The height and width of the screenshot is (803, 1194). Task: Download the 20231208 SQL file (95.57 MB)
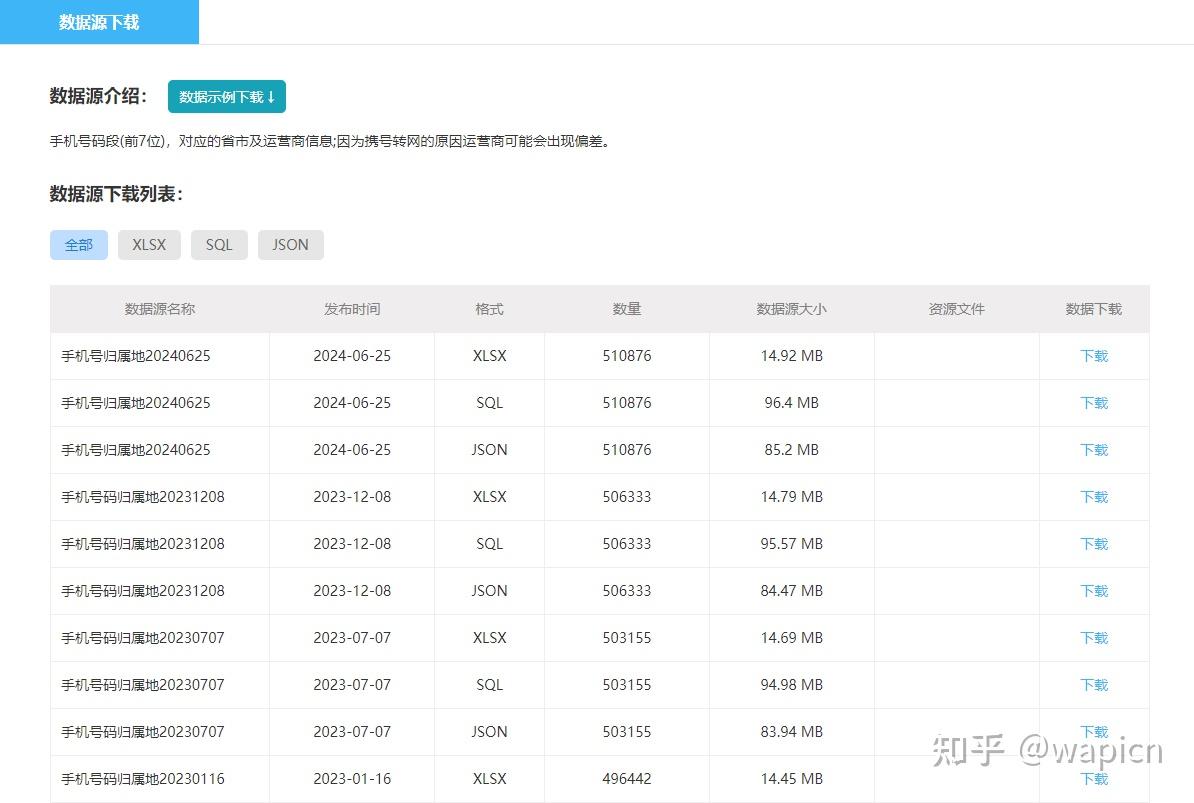pos(1094,544)
